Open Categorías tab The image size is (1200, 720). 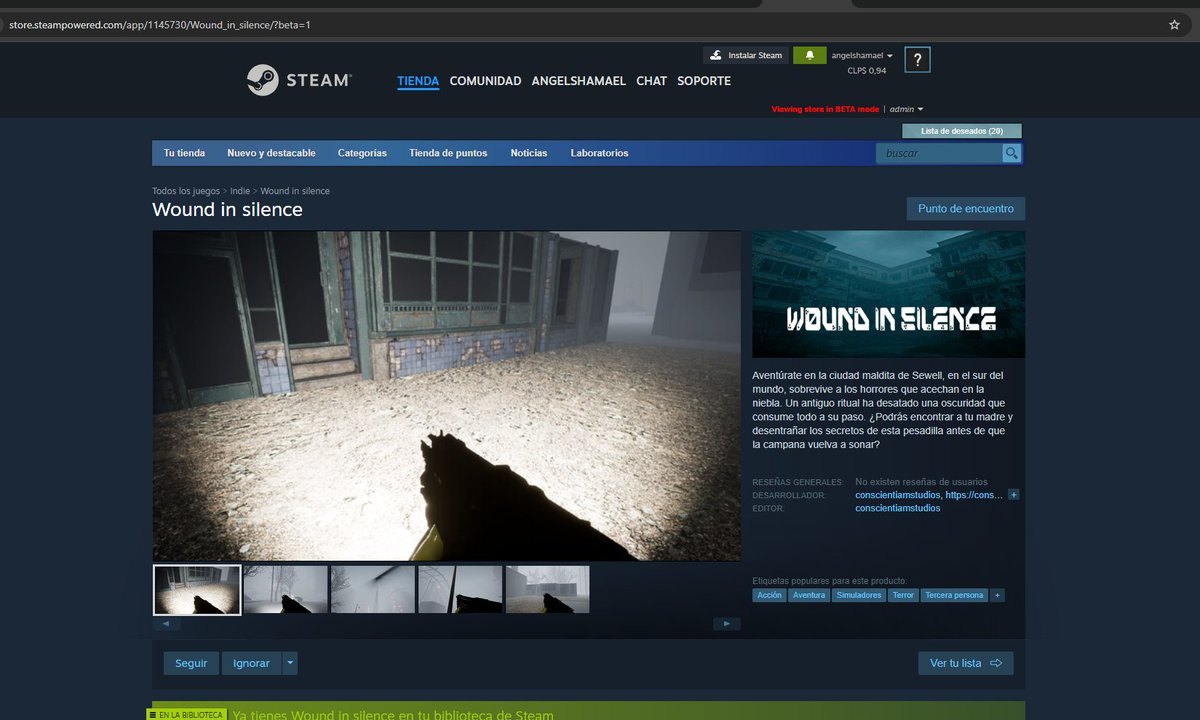click(x=362, y=153)
